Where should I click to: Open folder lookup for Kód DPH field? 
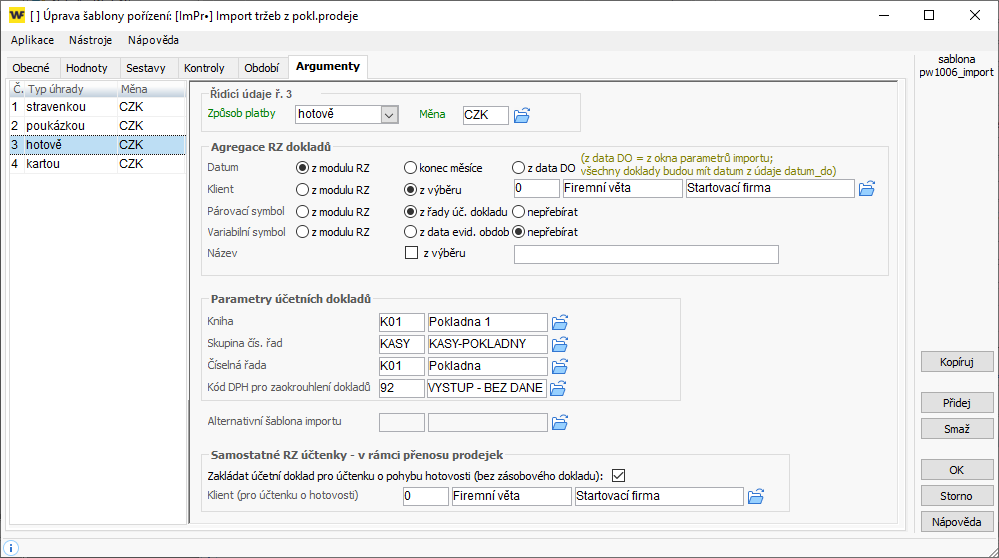[560, 389]
